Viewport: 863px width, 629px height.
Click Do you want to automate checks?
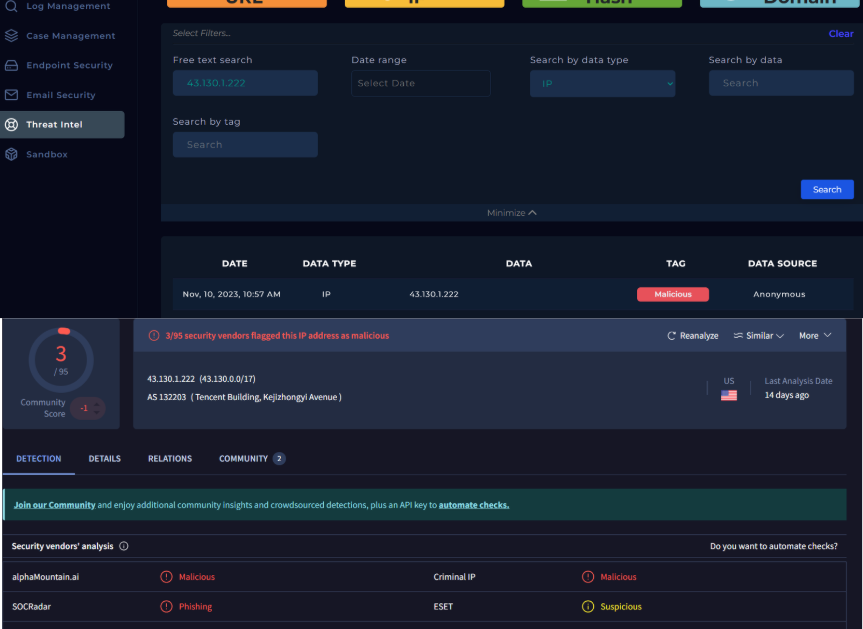tap(774, 546)
